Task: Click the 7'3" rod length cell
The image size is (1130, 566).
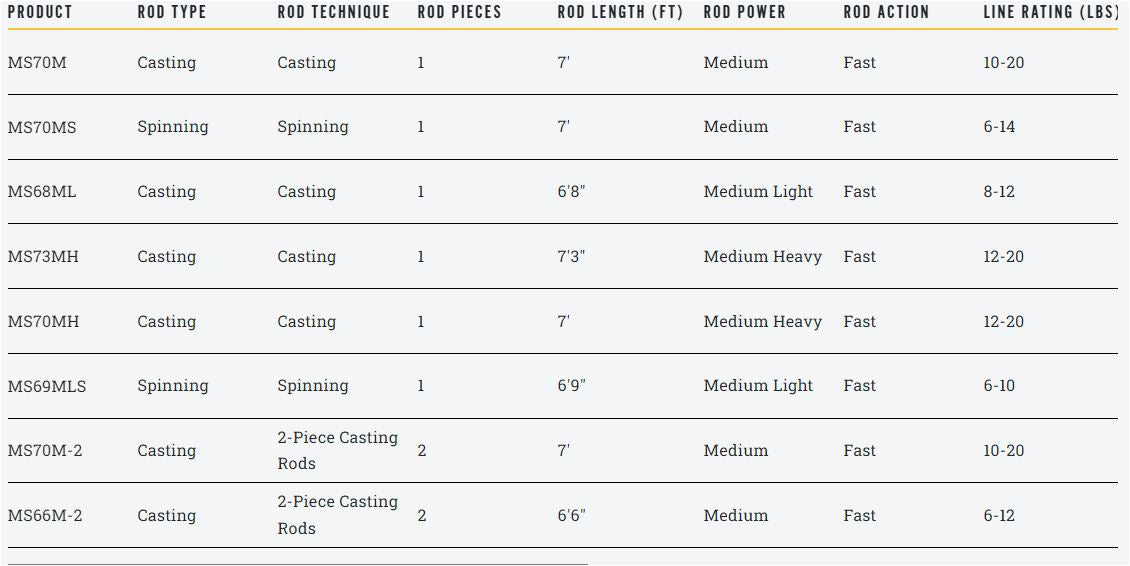Action: point(571,257)
